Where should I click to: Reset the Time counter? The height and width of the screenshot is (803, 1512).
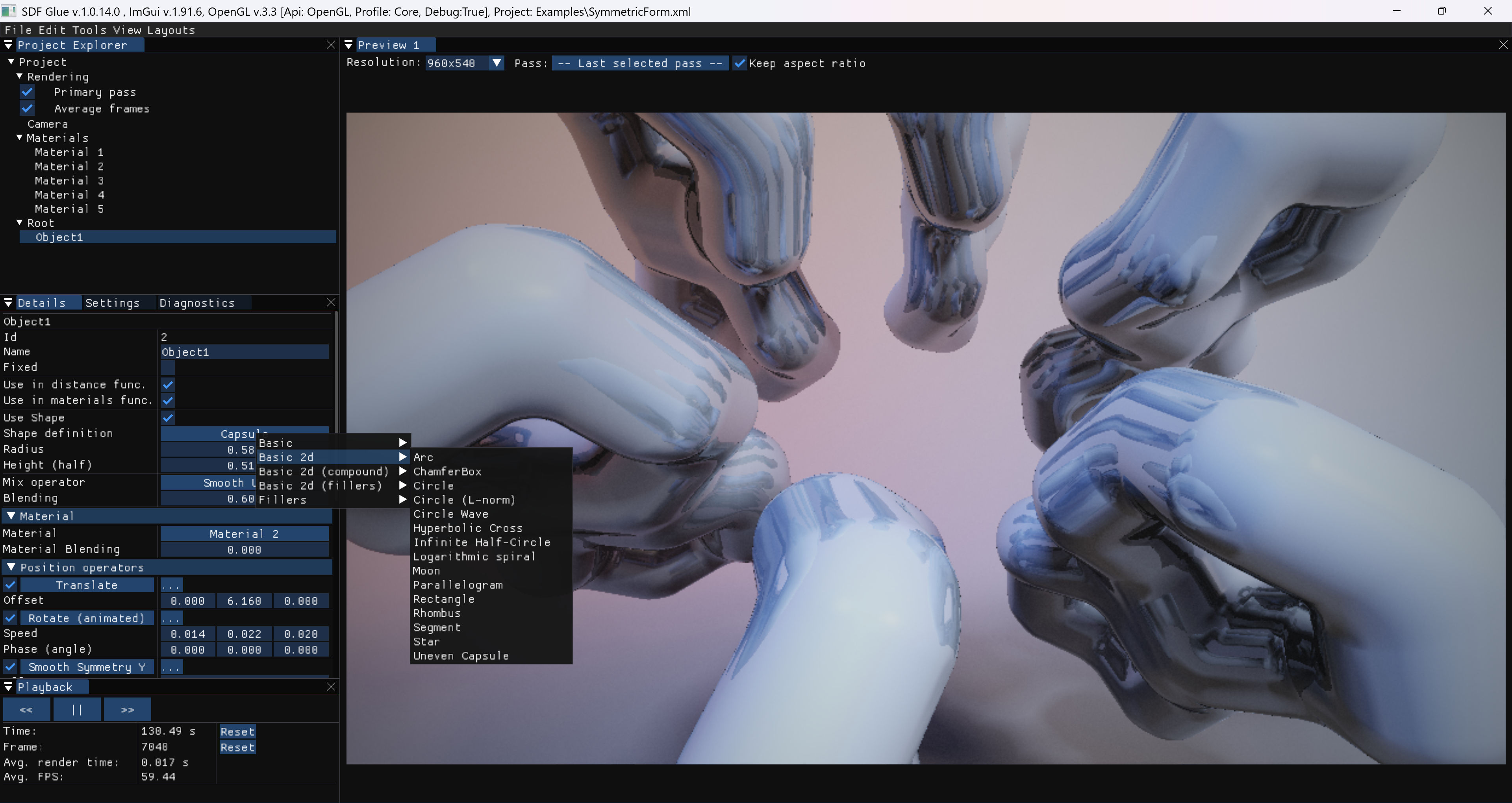(237, 731)
